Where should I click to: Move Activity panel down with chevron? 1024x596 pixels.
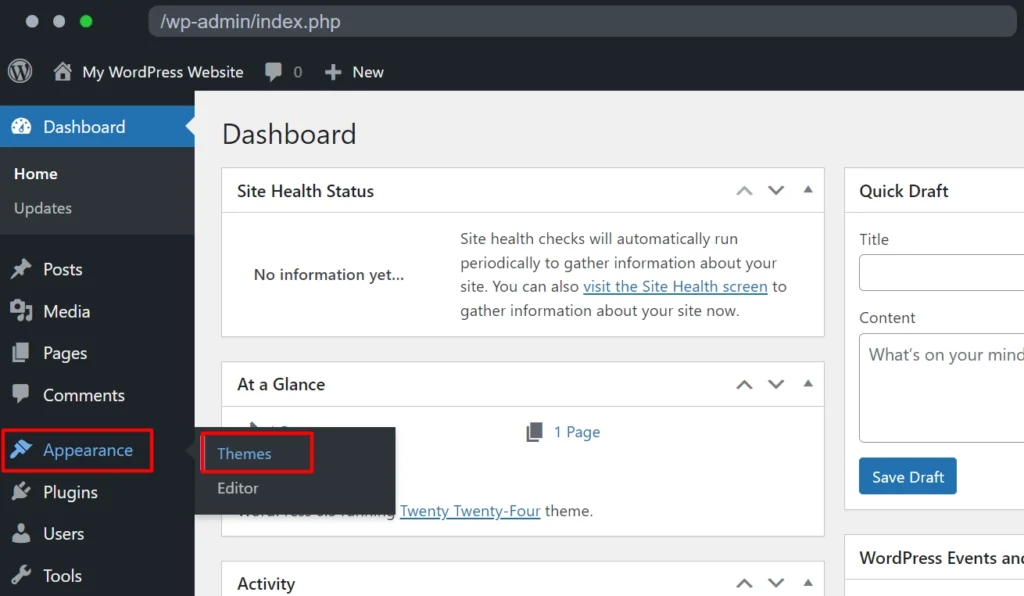776,583
